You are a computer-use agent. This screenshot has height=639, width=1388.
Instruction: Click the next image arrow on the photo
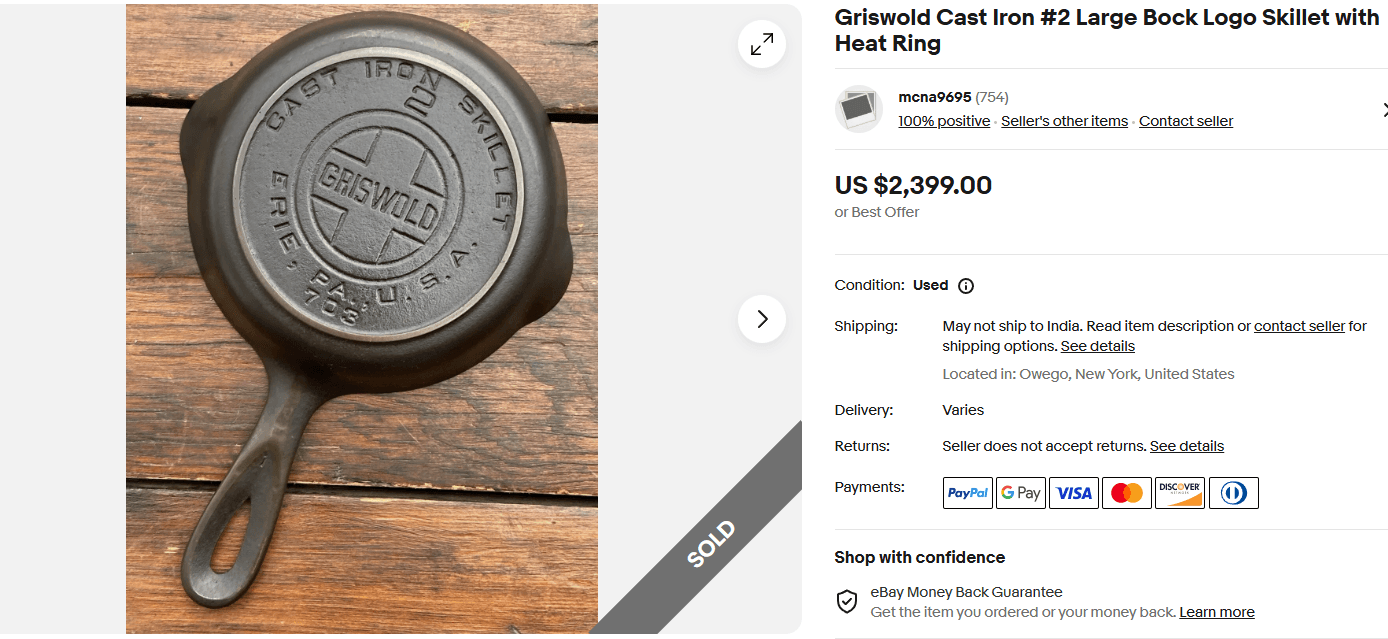761,319
